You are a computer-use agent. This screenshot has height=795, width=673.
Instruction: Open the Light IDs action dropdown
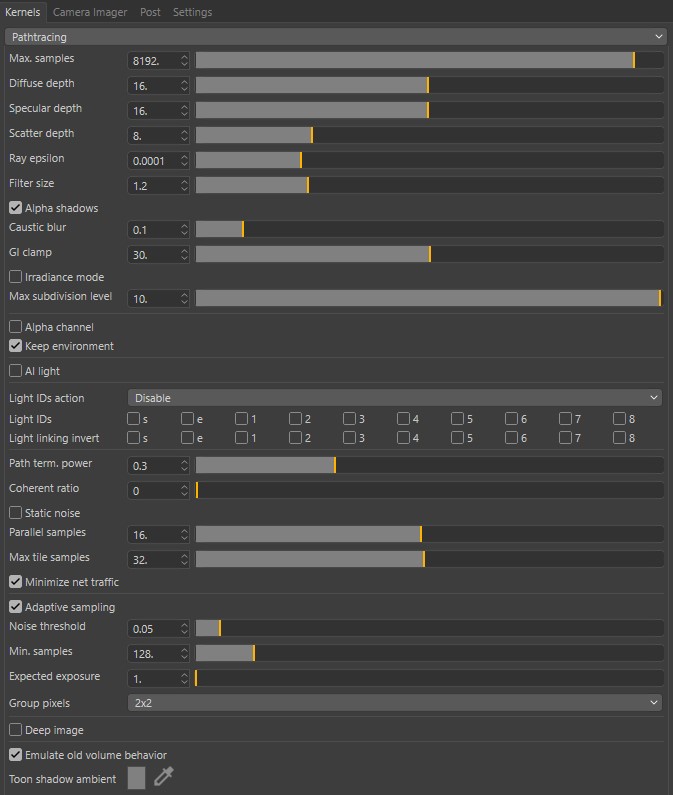(x=395, y=398)
